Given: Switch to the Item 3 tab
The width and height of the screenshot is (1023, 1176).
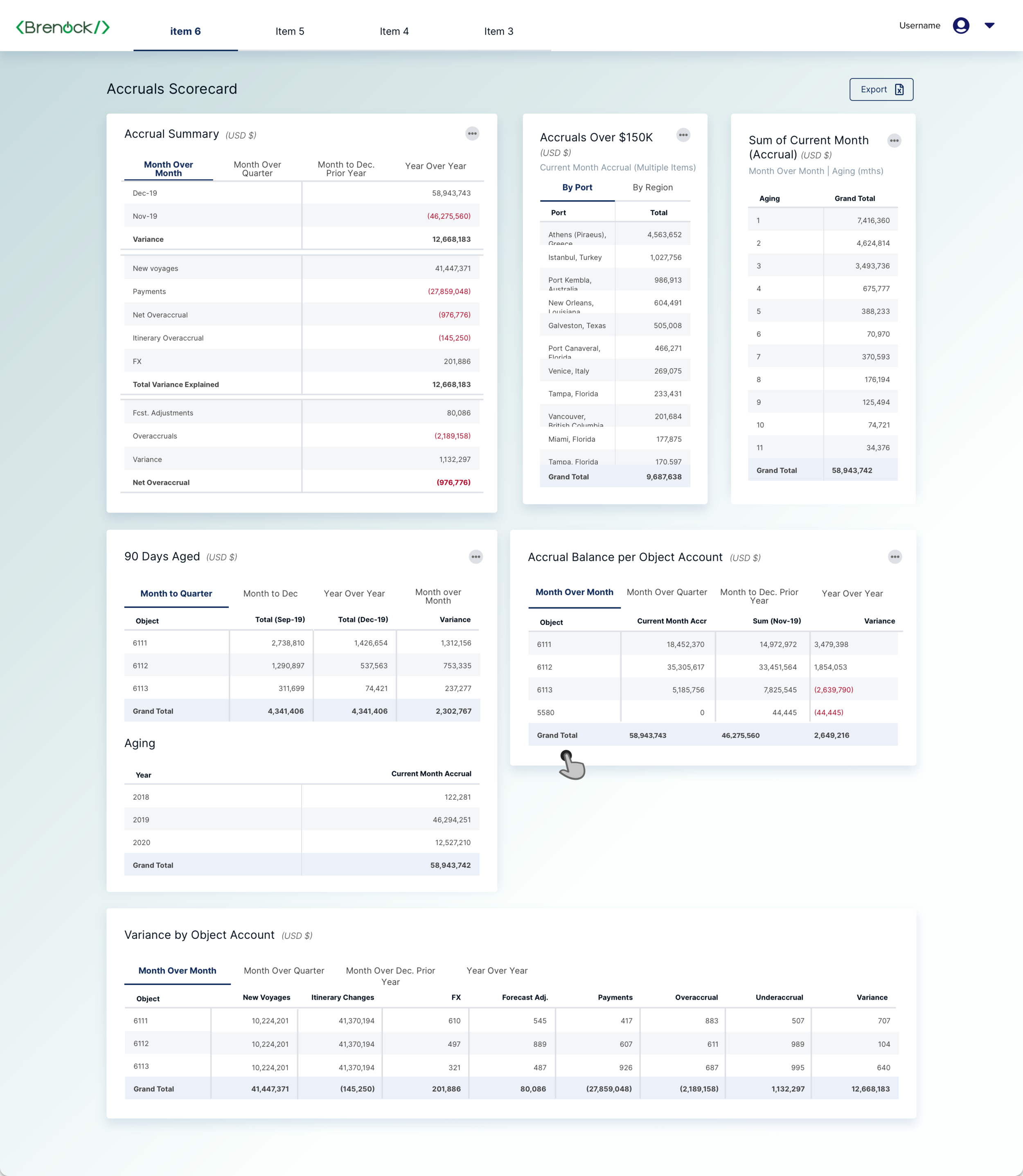Looking at the screenshot, I should (x=499, y=31).
